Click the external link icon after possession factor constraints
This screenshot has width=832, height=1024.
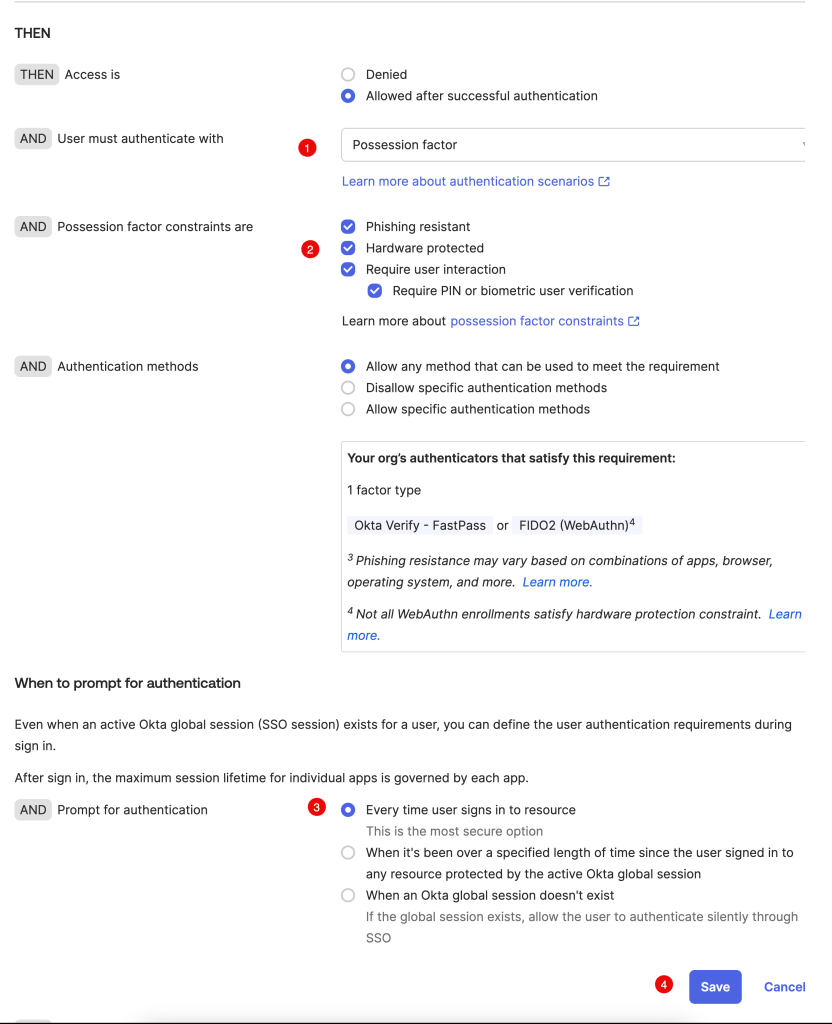[x=634, y=322]
